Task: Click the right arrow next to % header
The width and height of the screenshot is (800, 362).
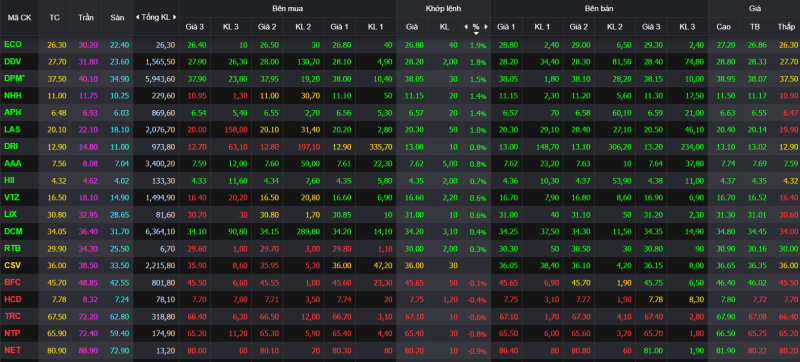Action: pyautogui.click(x=486, y=27)
